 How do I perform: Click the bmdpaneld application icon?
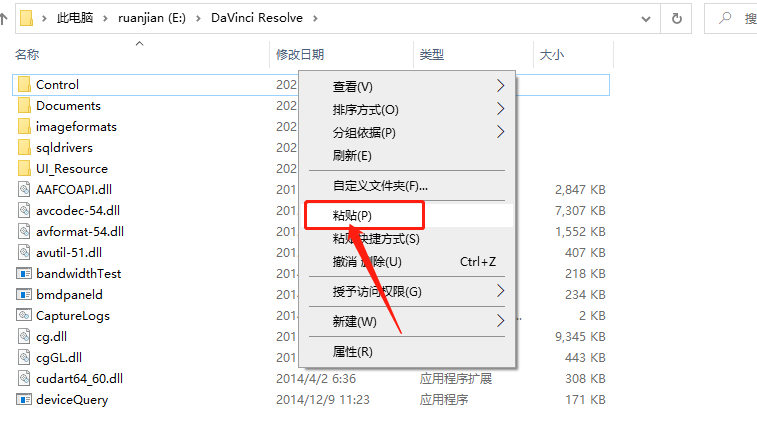24,294
